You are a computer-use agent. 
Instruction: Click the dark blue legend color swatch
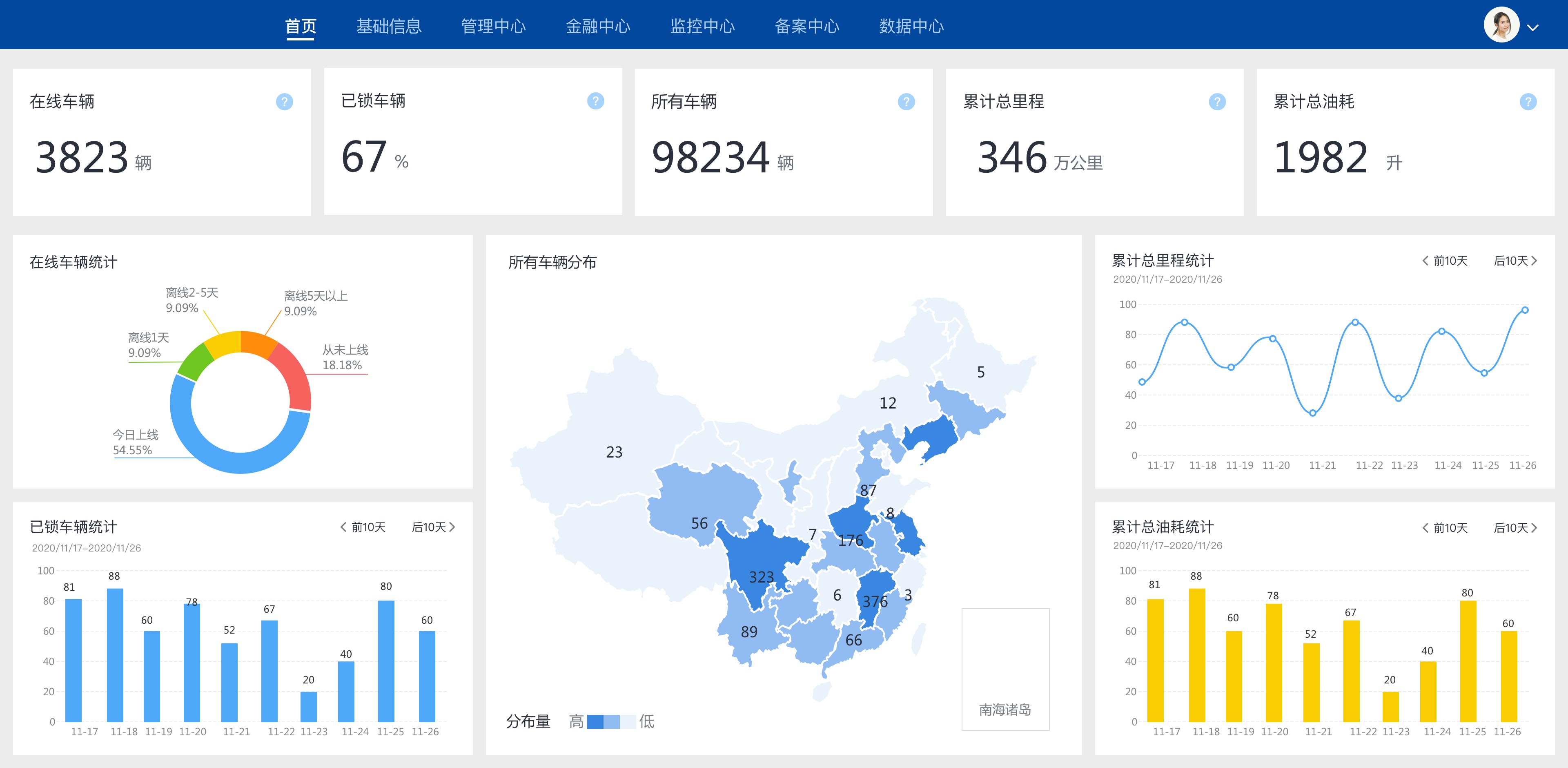[595, 722]
